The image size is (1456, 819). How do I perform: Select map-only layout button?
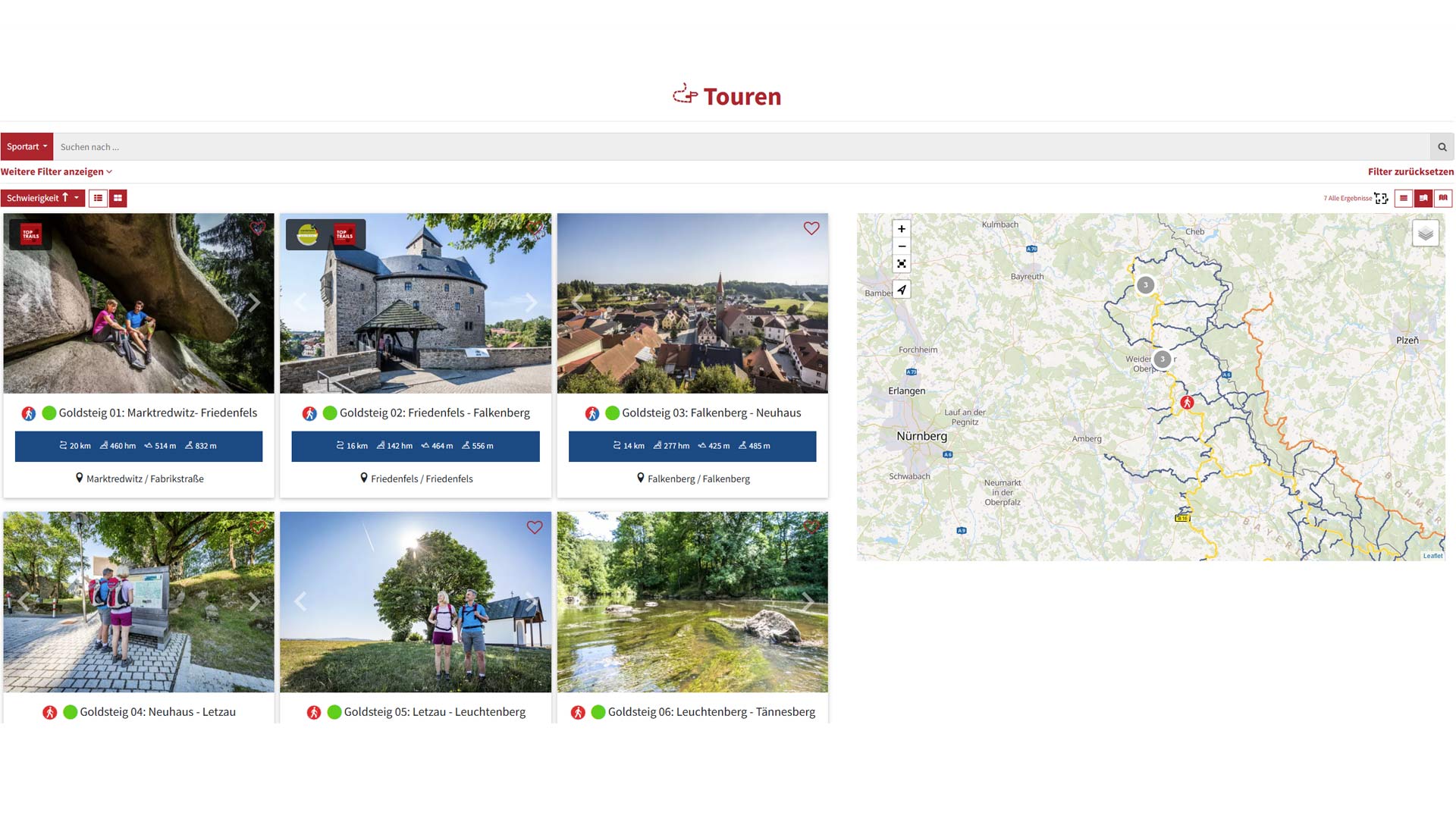(1442, 199)
